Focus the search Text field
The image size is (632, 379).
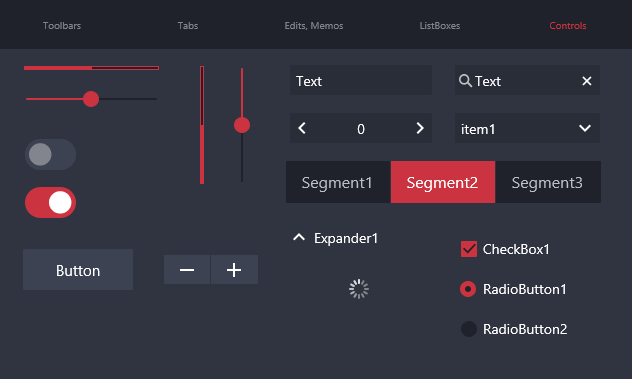pyautogui.click(x=527, y=80)
